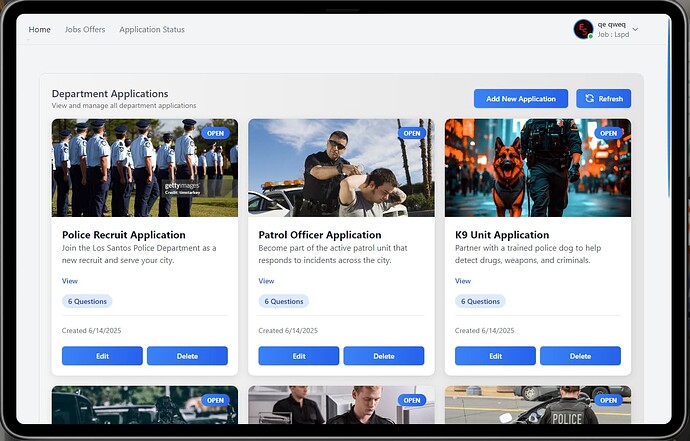Click the refresh arrows icon
The width and height of the screenshot is (690, 441).
pyautogui.click(x=590, y=99)
